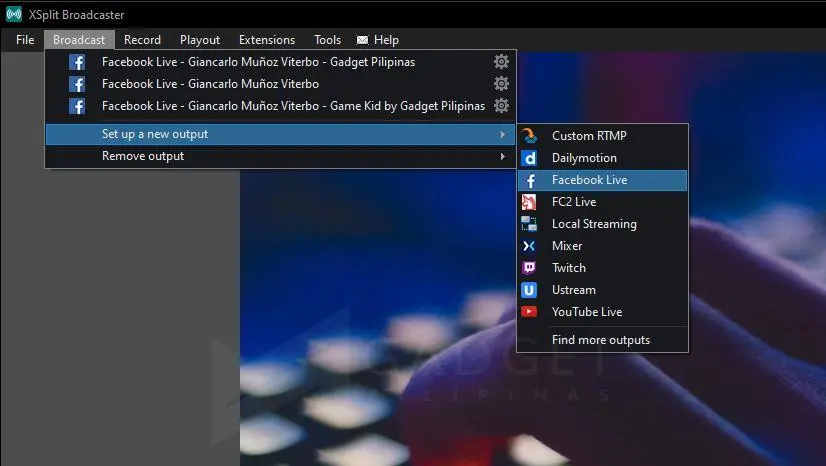Screen dimensions: 826x466
Task: Click the Local Streaming icon
Action: tap(529, 224)
